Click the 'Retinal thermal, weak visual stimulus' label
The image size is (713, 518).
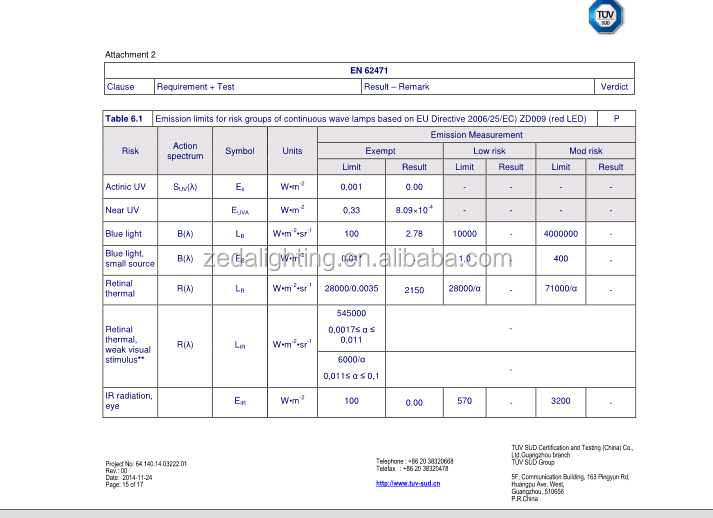pos(128,344)
